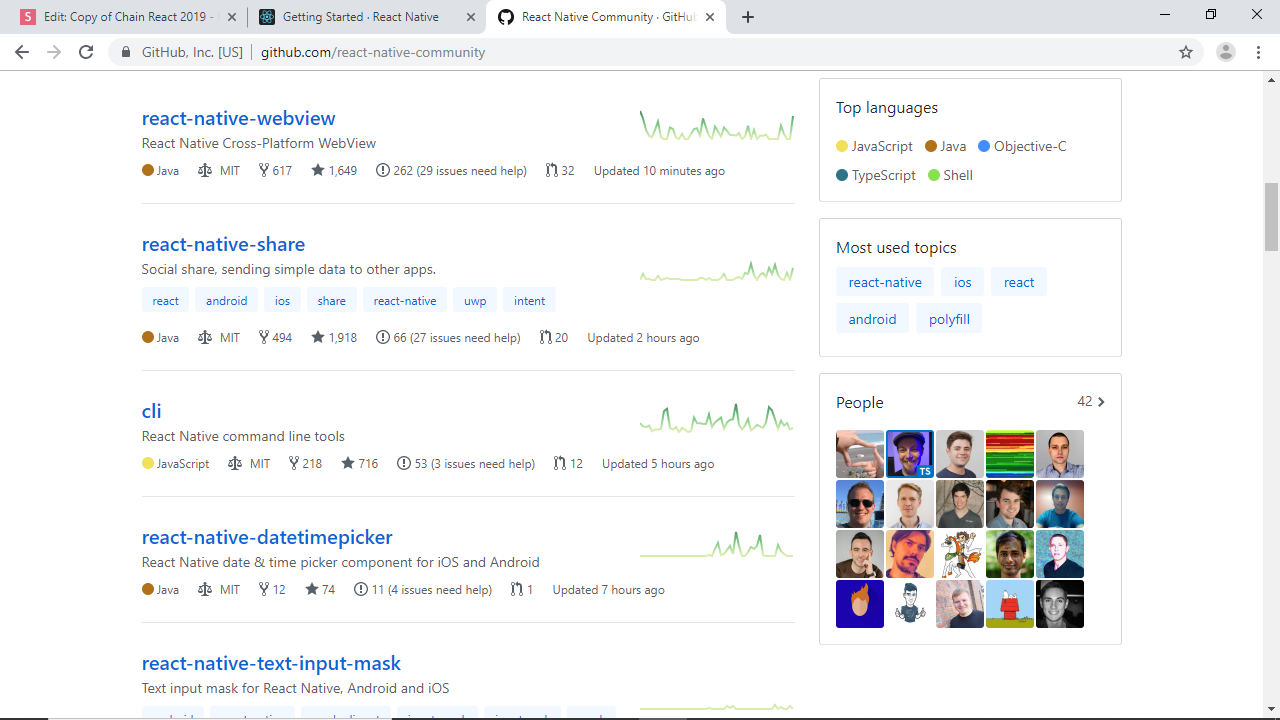Open the react-native-webview repository link

click(x=238, y=118)
